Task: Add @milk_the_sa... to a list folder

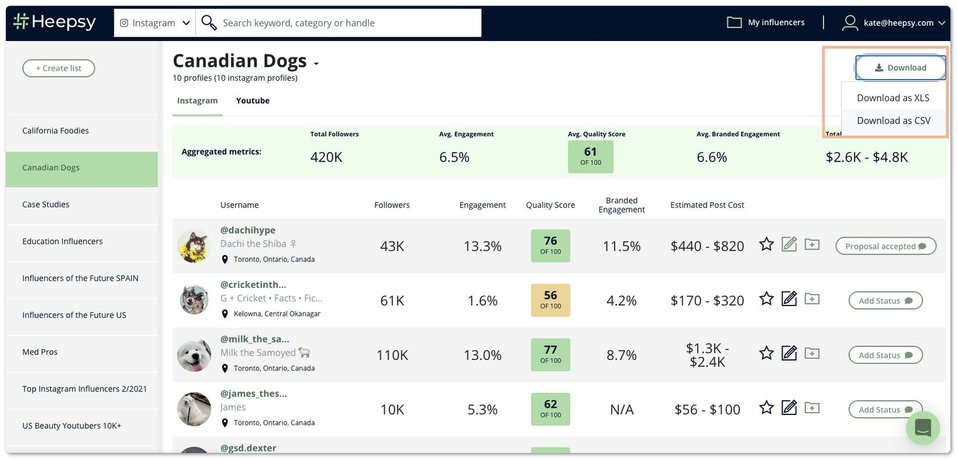Action: coord(811,354)
